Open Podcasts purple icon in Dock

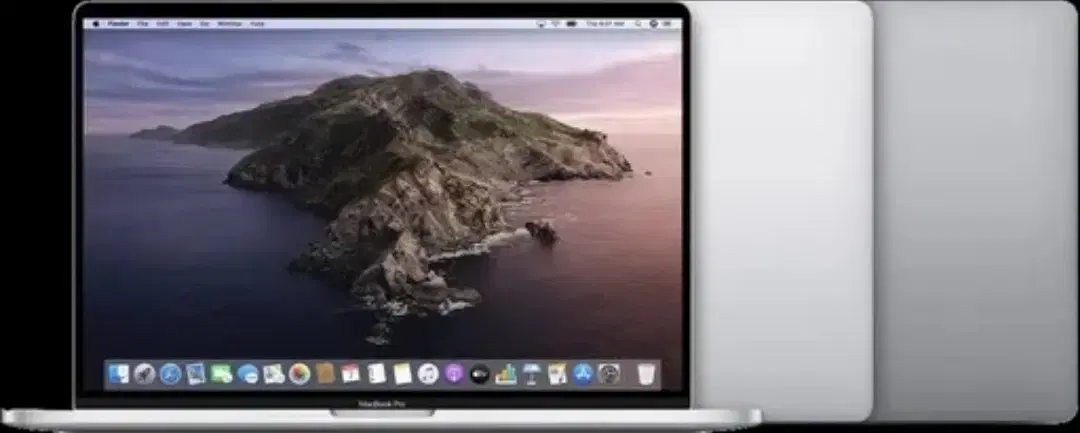454,374
